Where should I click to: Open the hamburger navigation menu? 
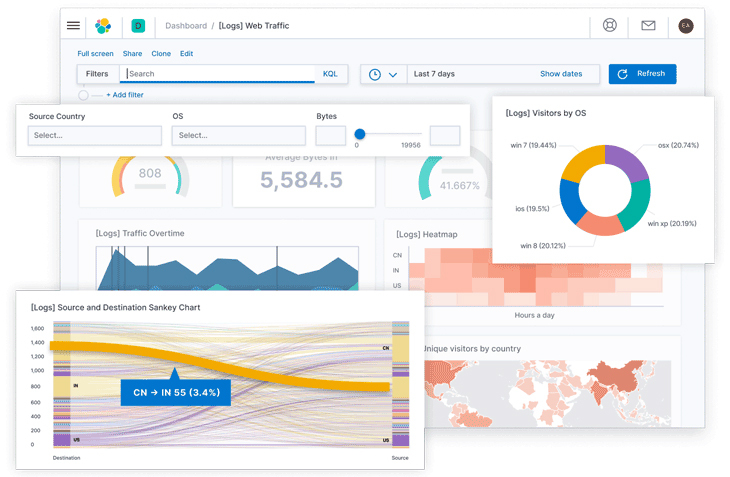click(73, 26)
